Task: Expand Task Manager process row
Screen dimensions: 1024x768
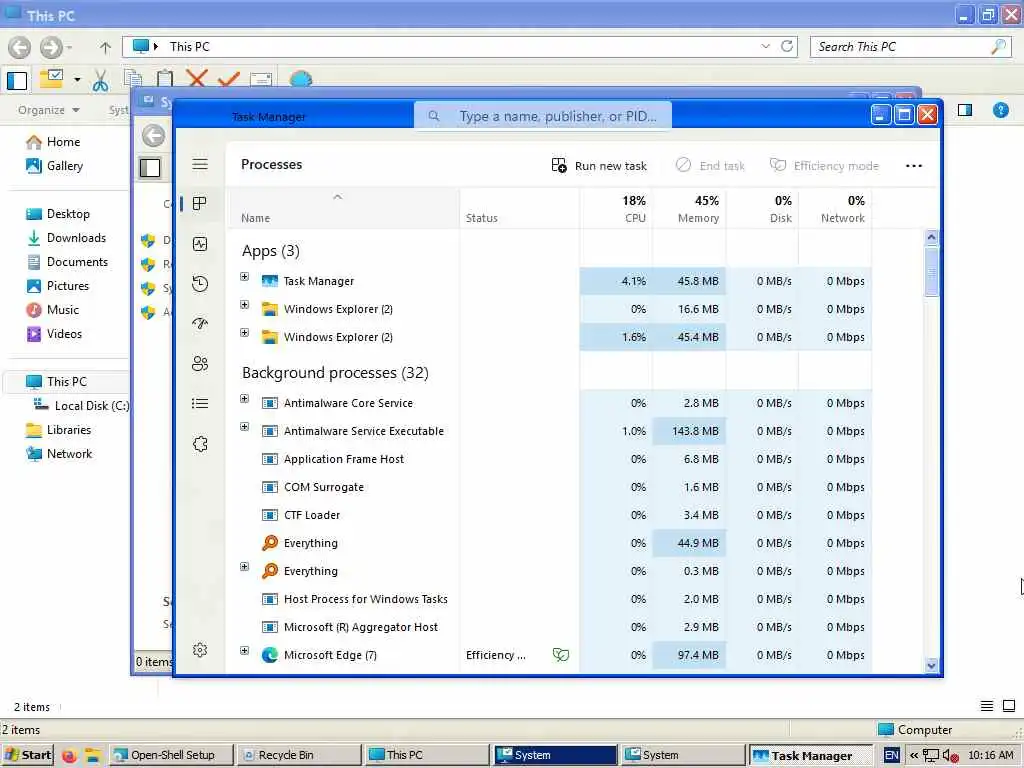Action: click(244, 277)
